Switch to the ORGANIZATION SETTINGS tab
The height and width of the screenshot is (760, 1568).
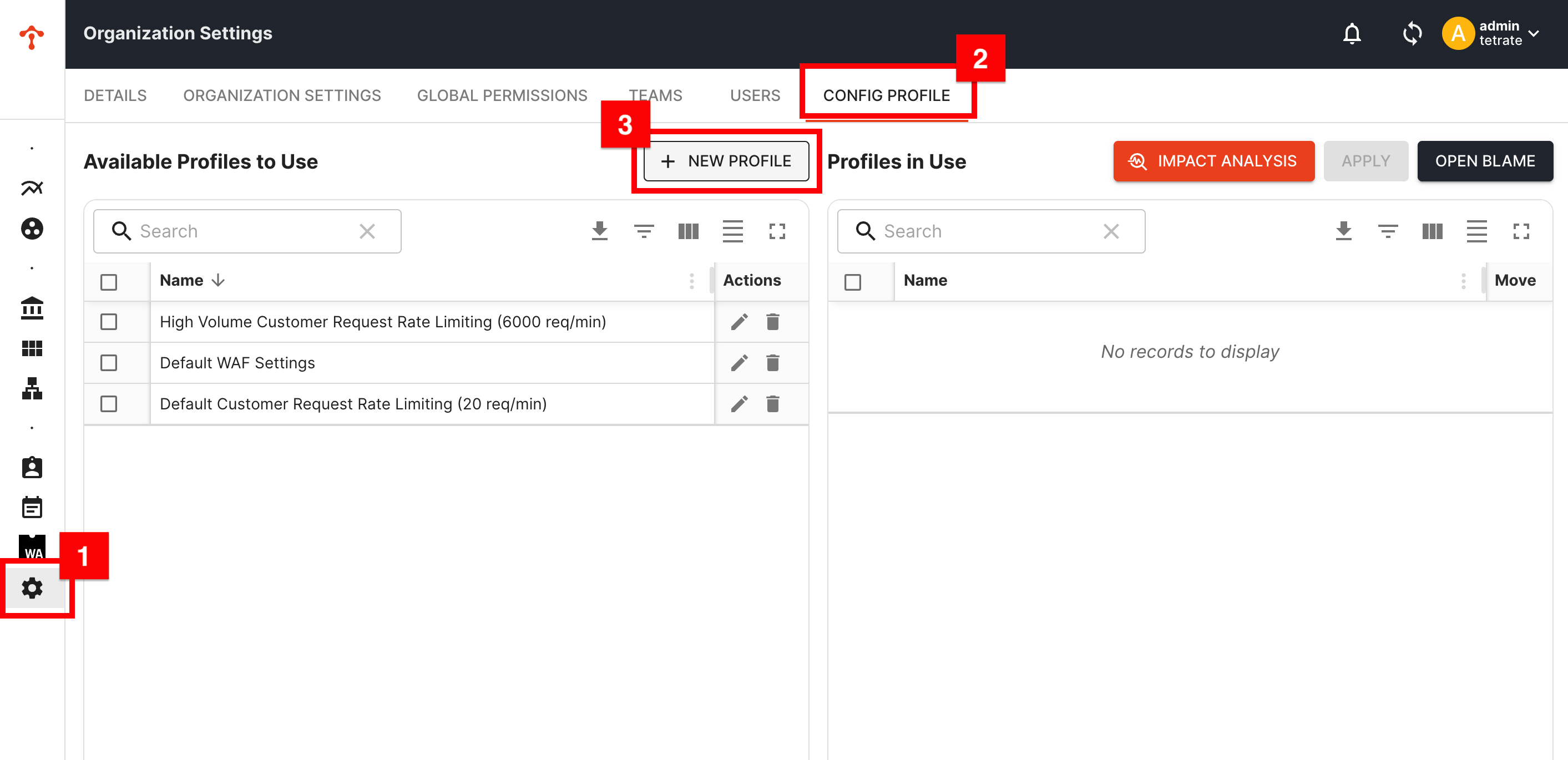pyautogui.click(x=282, y=95)
